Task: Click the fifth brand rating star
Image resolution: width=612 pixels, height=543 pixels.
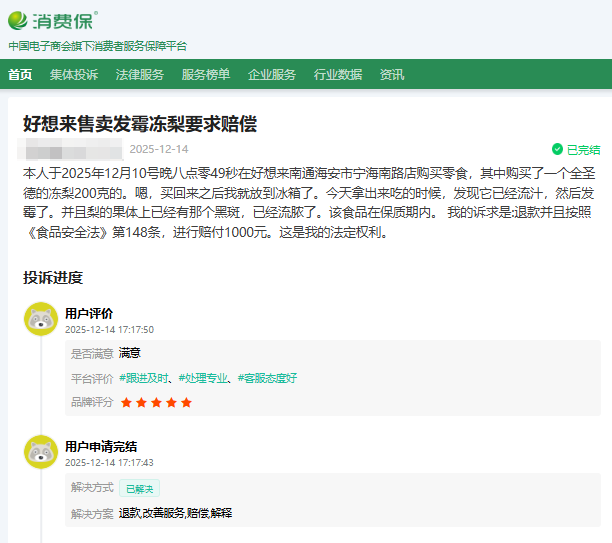Action: tap(186, 402)
